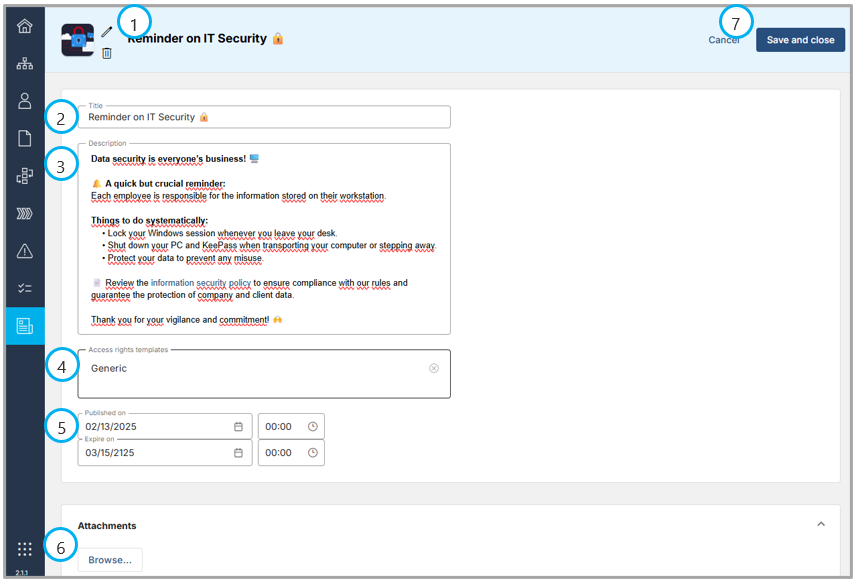Image resolution: width=855 pixels, height=580 pixels.
Task: Delete the image using trash icon
Action: click(107, 53)
